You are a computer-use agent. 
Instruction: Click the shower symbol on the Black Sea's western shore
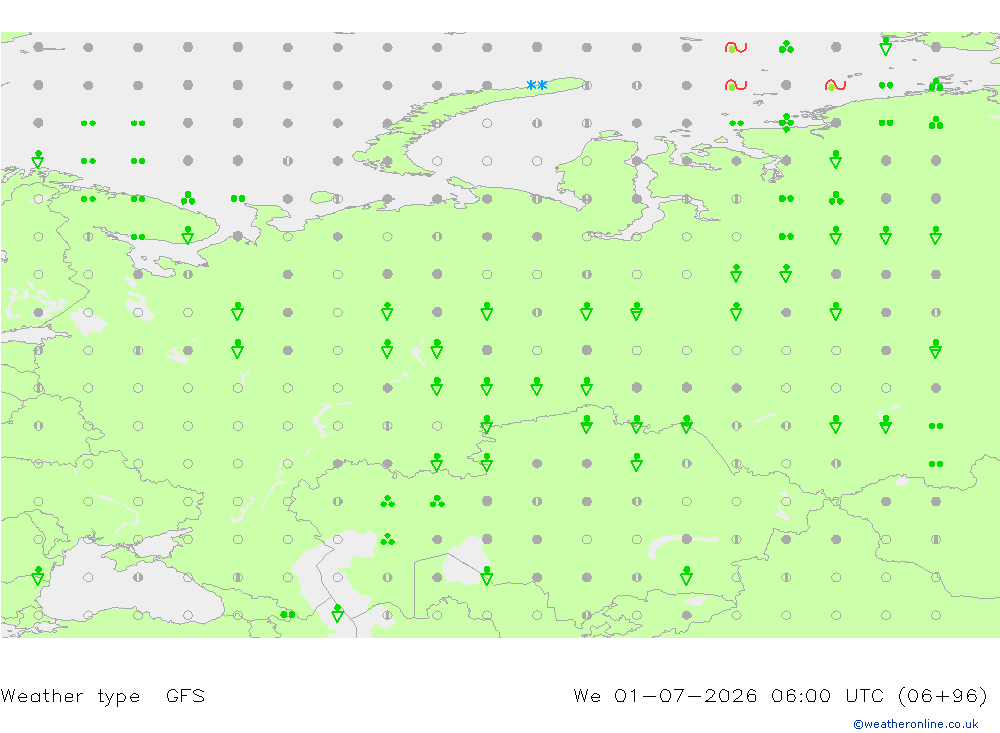pos(38,576)
